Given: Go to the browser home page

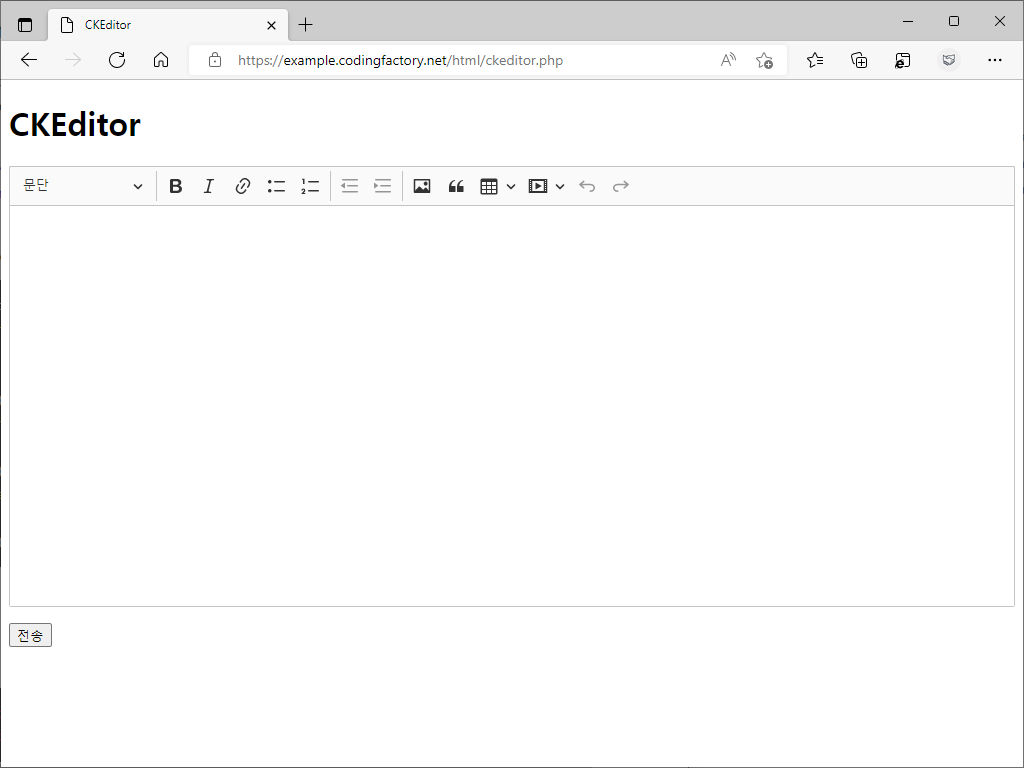Looking at the screenshot, I should (x=161, y=60).
